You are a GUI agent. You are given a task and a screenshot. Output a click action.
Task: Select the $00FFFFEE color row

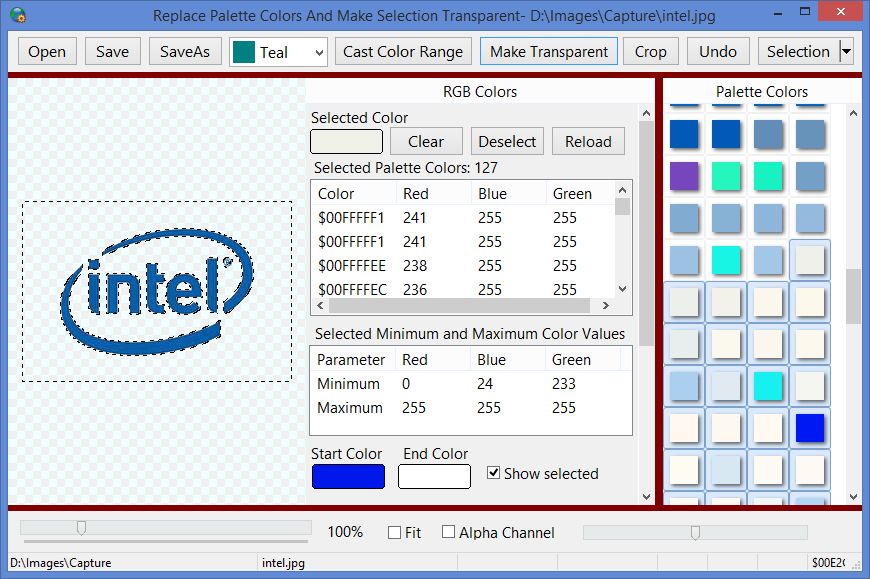463,266
